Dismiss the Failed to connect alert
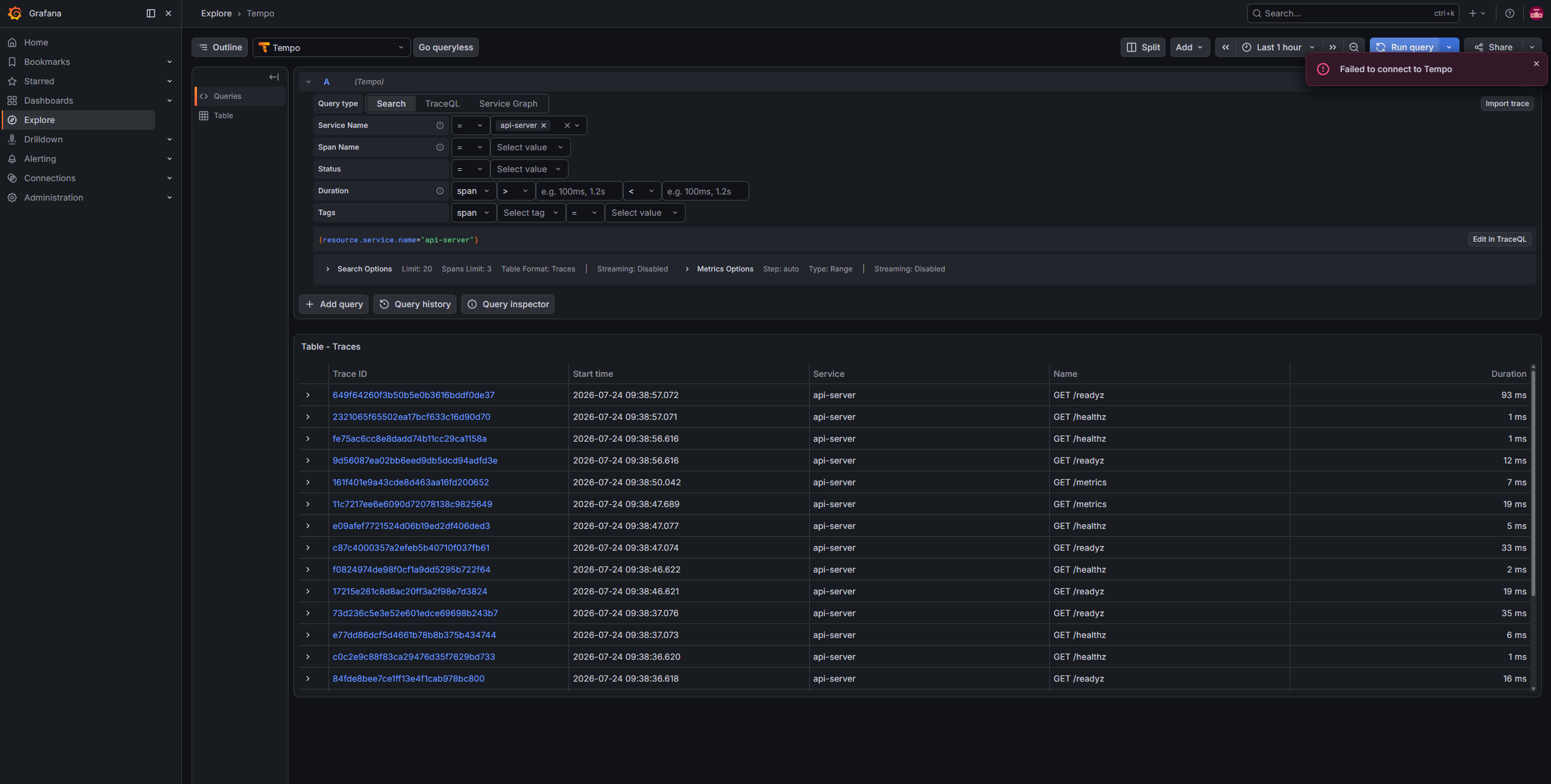 click(x=1536, y=64)
